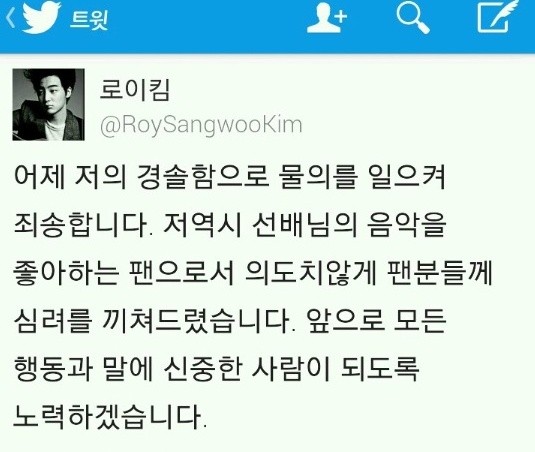
Task: Select the word 선배님의 in tweet
Action: click(x=304, y=225)
